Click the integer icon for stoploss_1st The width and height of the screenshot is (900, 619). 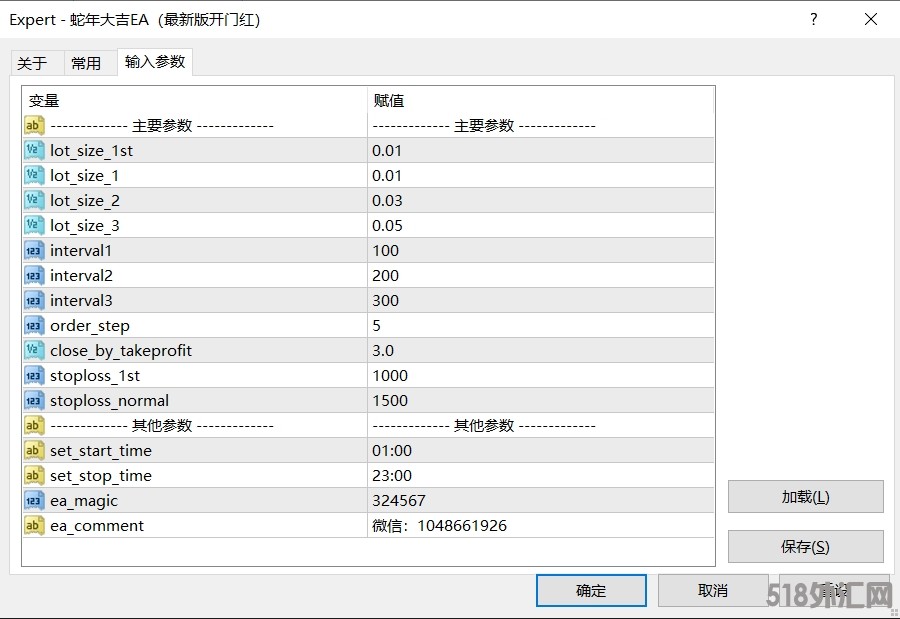[34, 376]
